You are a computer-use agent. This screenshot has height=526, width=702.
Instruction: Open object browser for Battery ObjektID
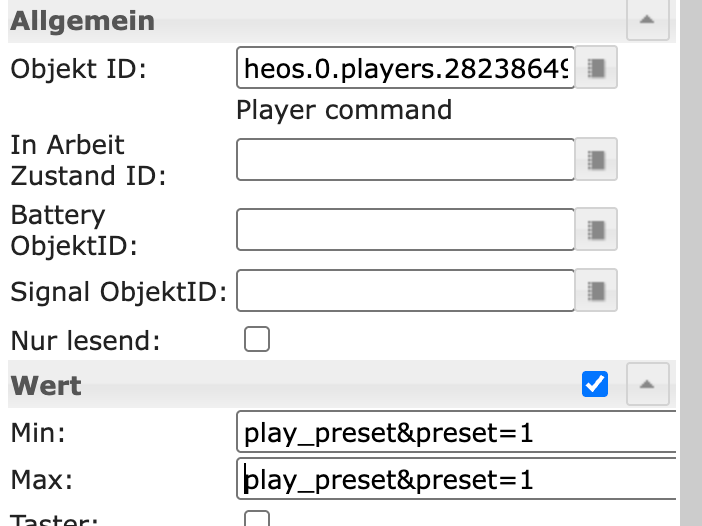click(x=597, y=230)
